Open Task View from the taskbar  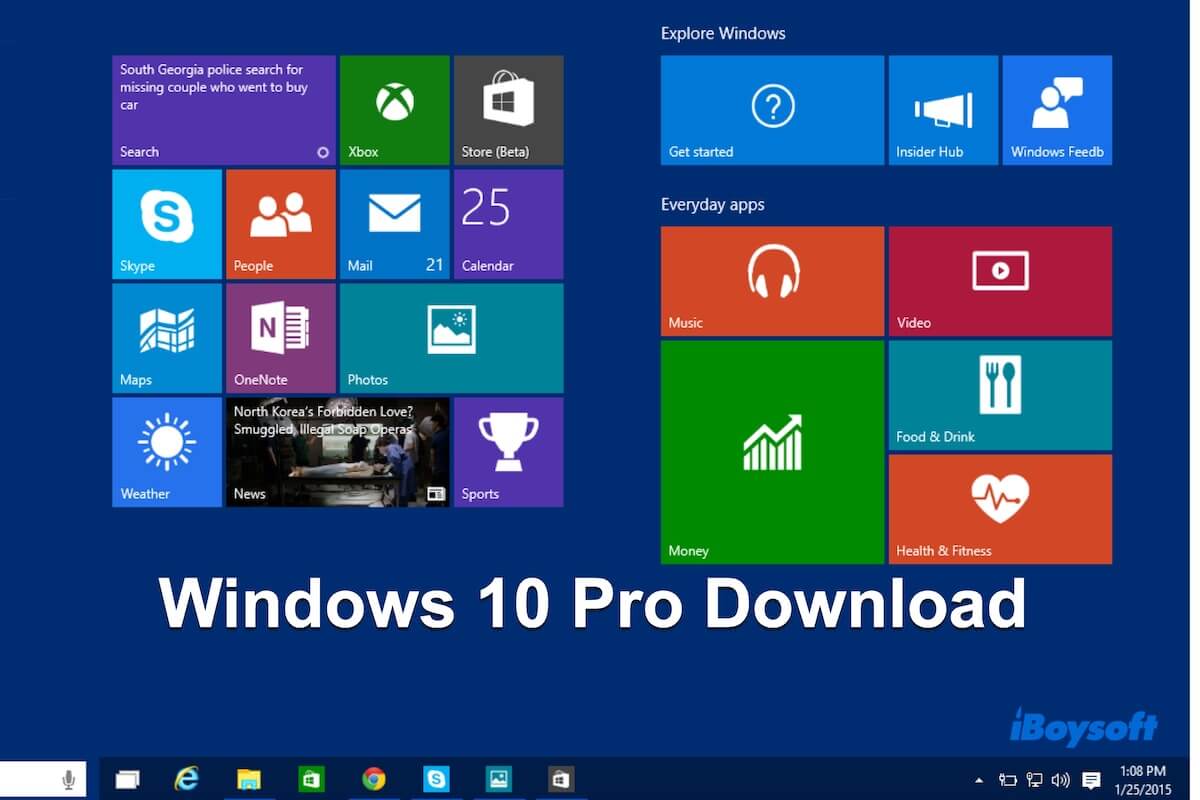127,779
